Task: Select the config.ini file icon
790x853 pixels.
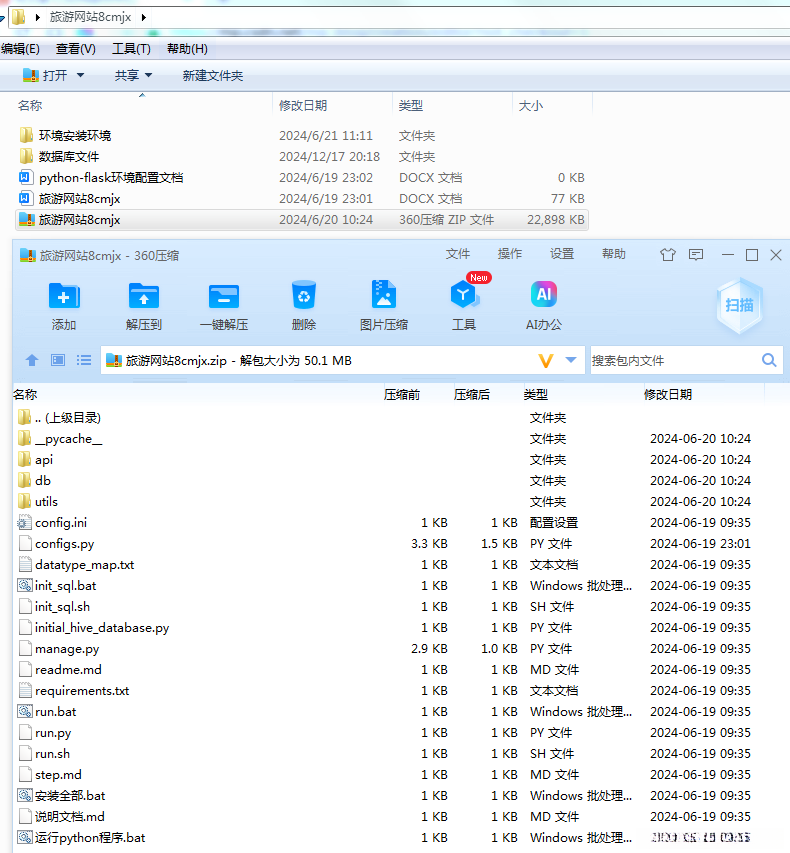Action: click(24, 523)
